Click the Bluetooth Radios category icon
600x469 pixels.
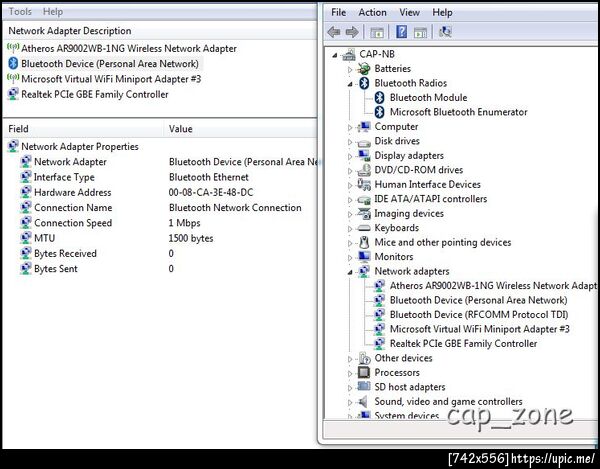pos(364,83)
